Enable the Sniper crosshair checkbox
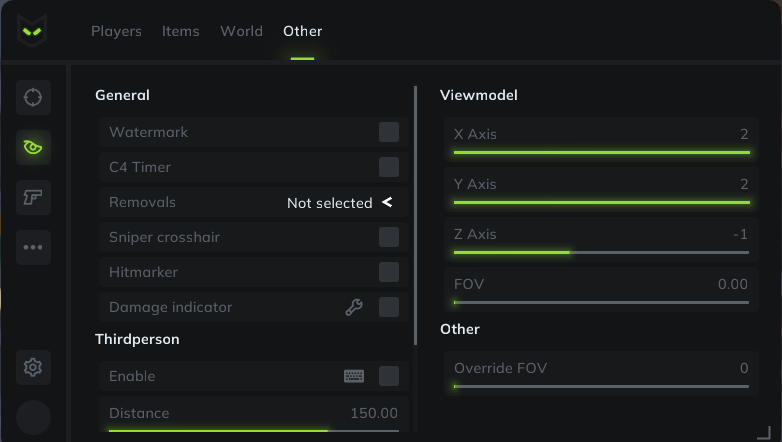782x442 pixels. click(x=389, y=237)
